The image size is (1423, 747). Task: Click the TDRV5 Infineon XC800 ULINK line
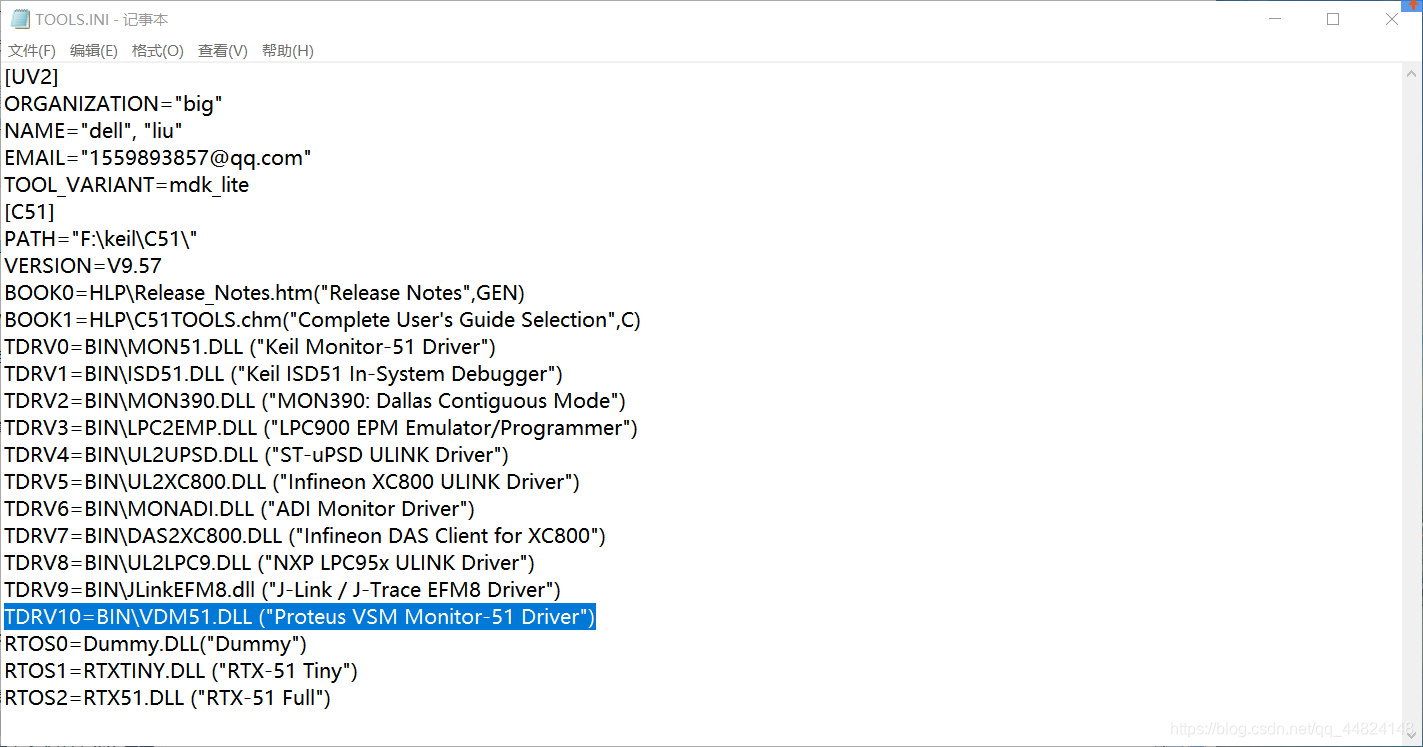(x=292, y=482)
